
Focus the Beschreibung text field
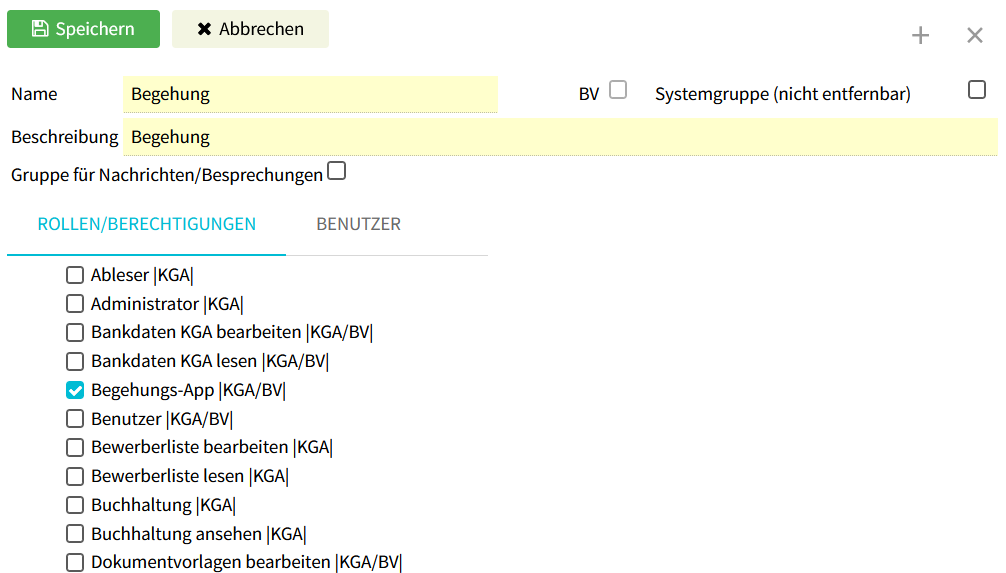(x=560, y=137)
